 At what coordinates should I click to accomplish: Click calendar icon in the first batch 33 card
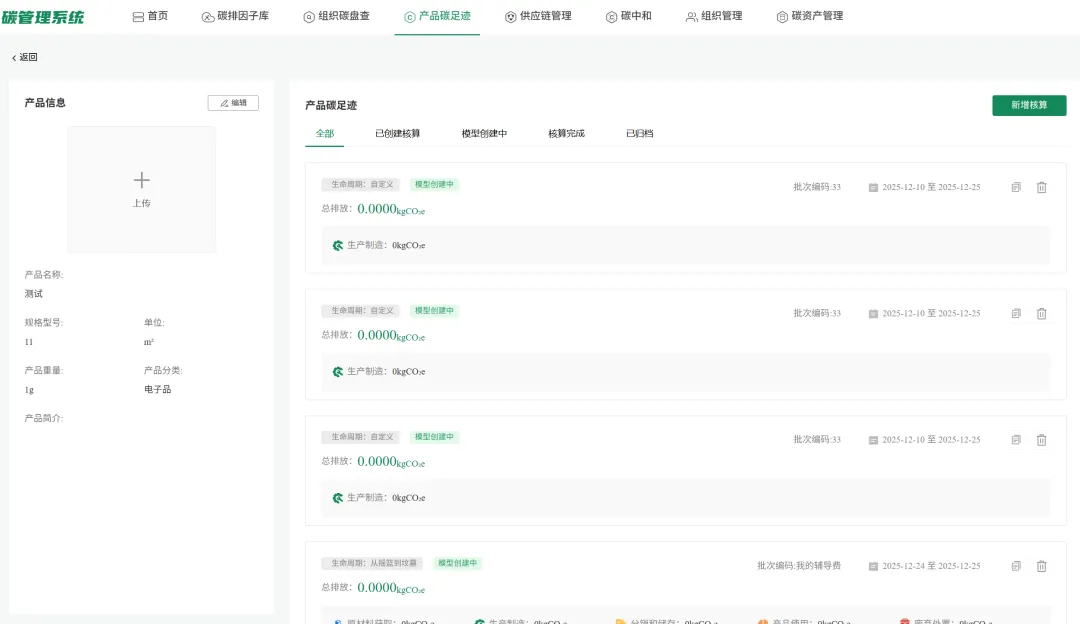point(873,187)
